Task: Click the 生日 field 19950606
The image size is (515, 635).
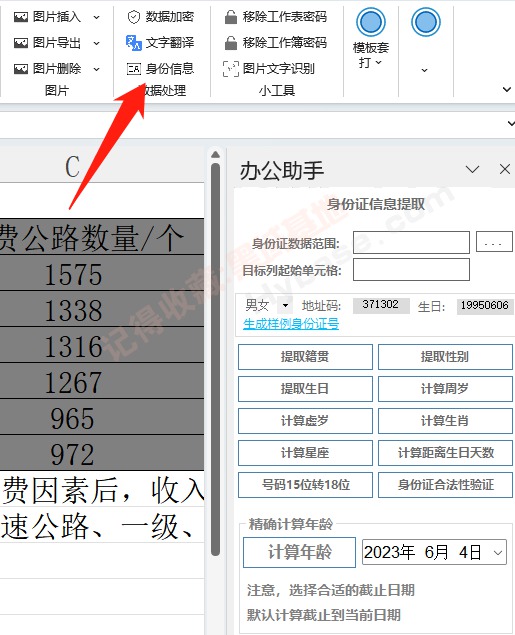Action: click(x=485, y=306)
